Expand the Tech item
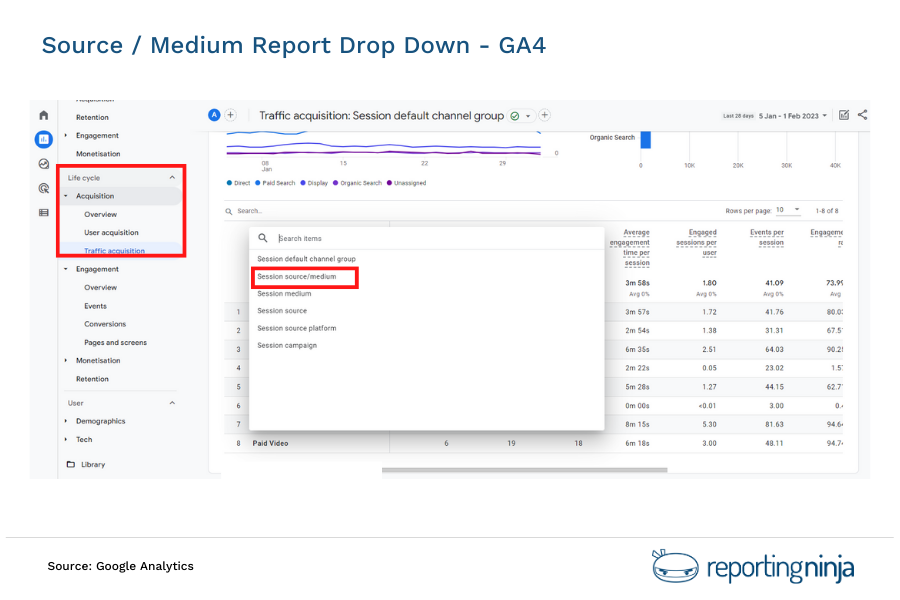Viewport: 900px width, 600px height. click(66, 440)
